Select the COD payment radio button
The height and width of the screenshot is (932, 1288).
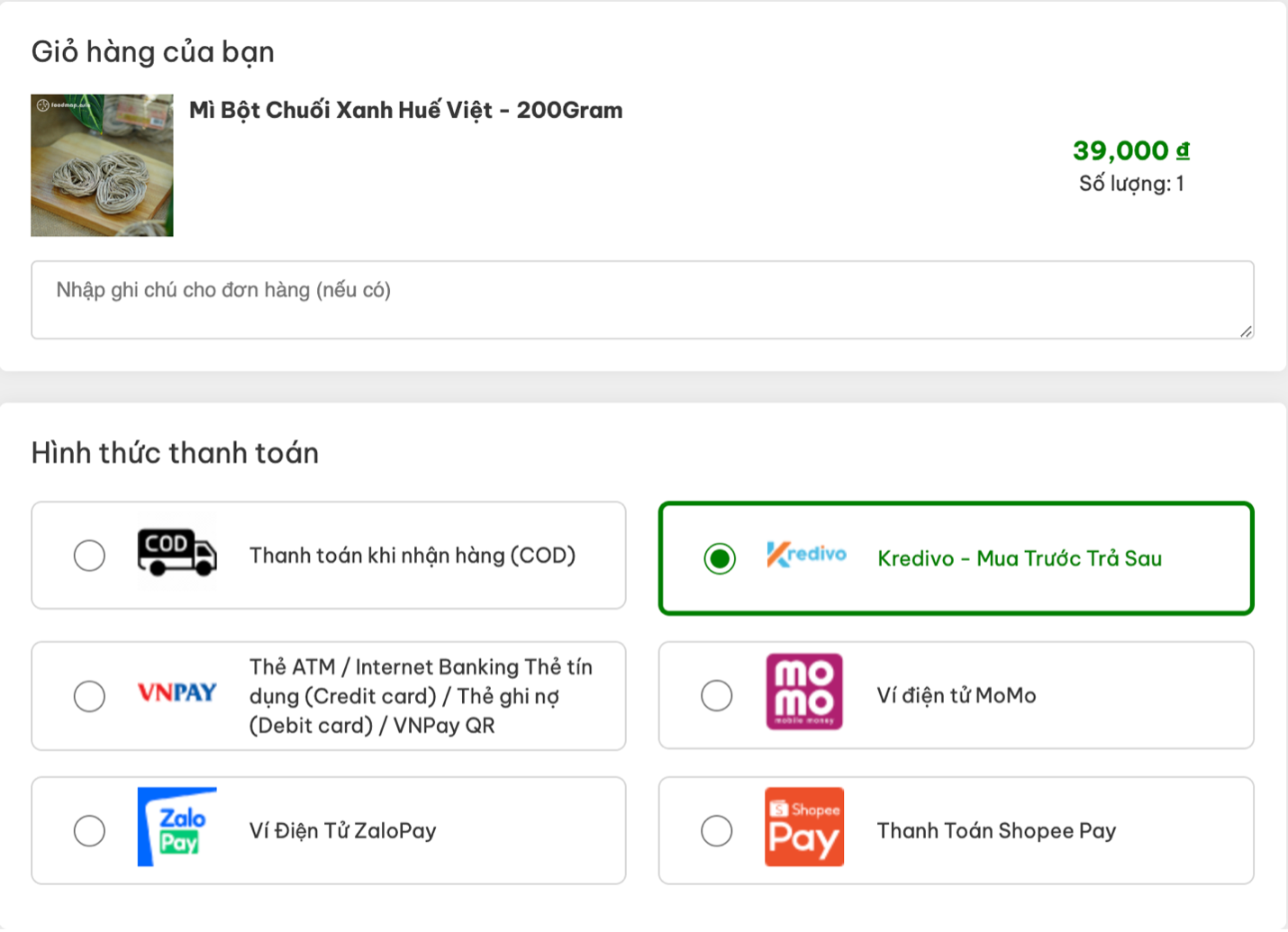click(89, 556)
